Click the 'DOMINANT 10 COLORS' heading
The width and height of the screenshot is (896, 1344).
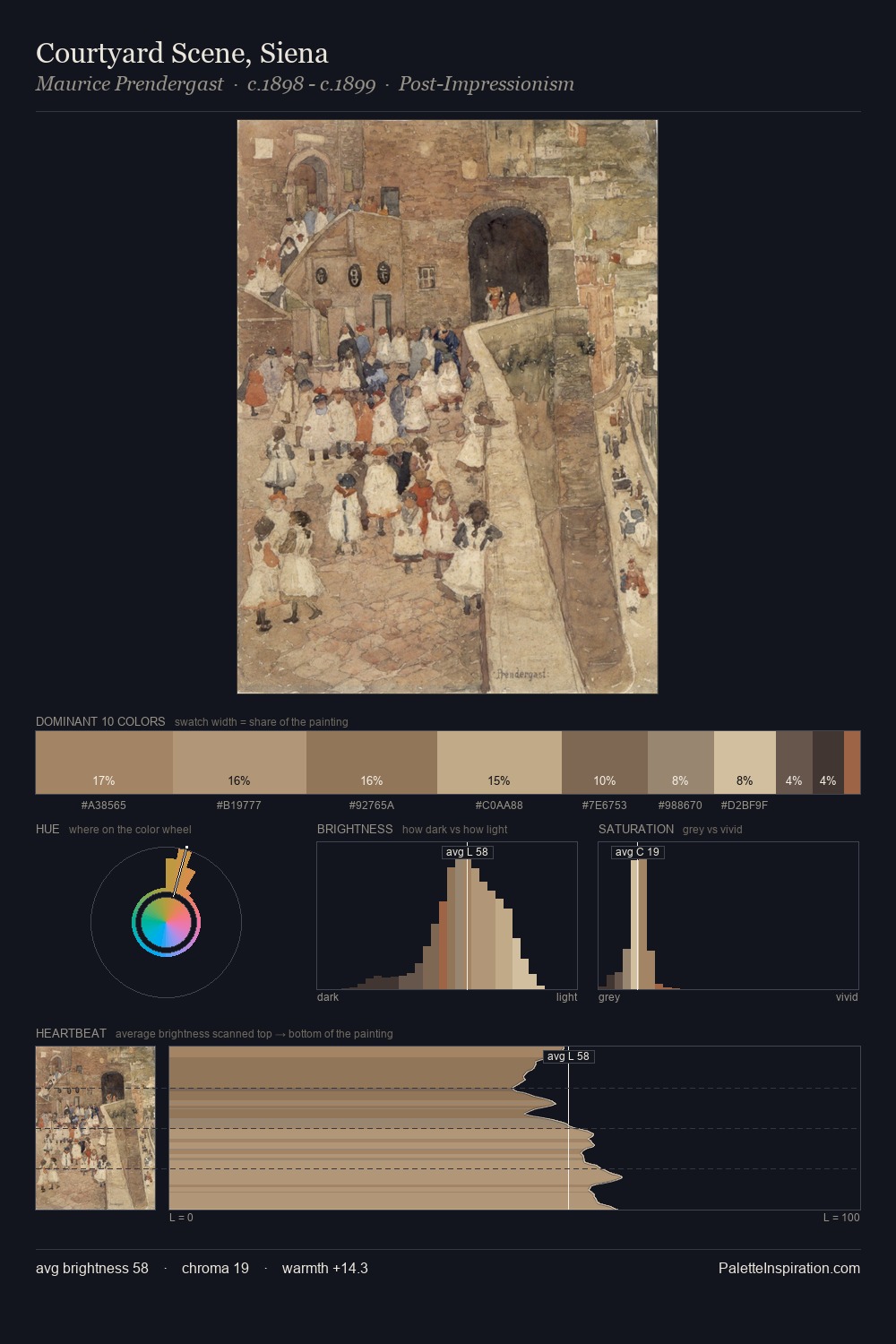100,721
